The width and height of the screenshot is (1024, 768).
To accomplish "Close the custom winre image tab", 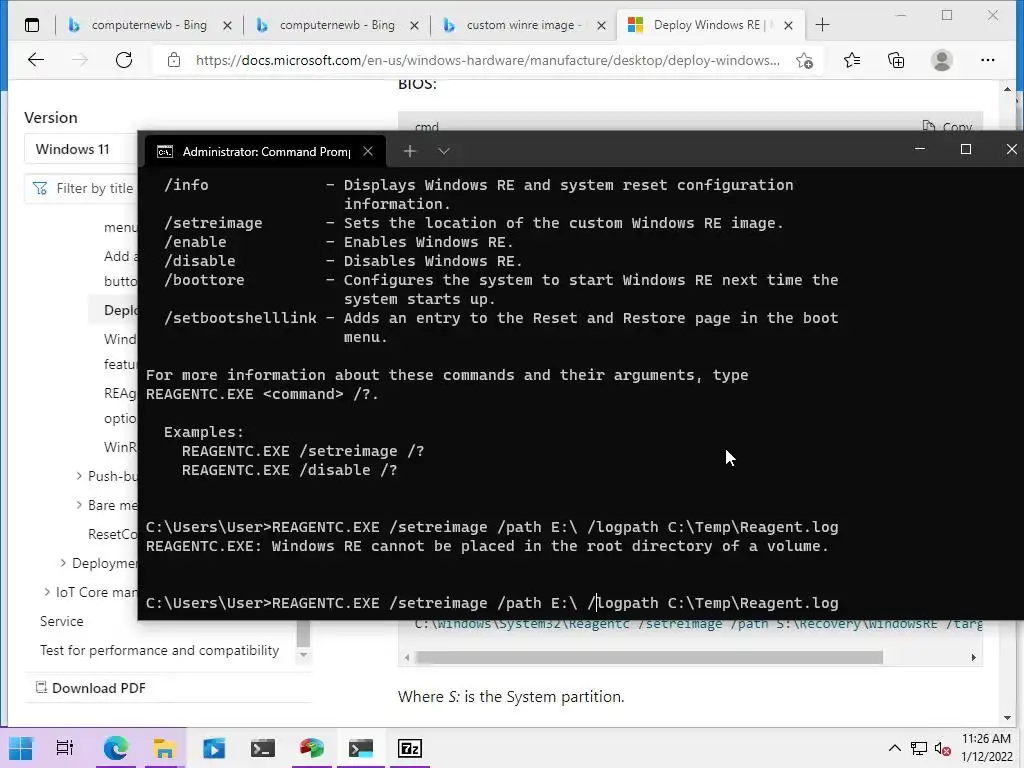I will pyautogui.click(x=601, y=25).
